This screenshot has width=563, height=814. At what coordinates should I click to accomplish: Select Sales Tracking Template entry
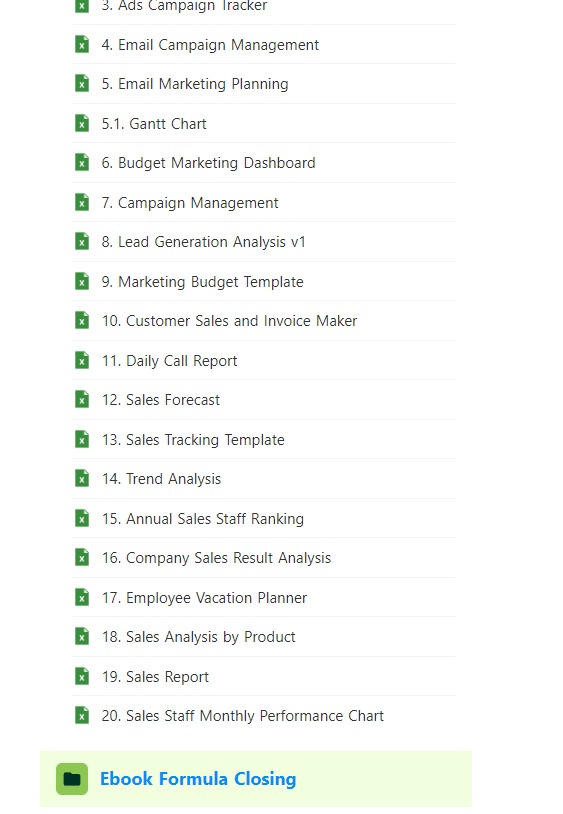[193, 440]
